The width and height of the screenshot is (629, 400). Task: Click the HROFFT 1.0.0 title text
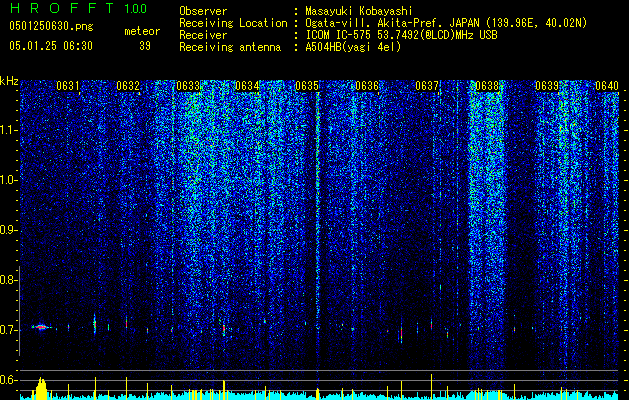[79, 8]
